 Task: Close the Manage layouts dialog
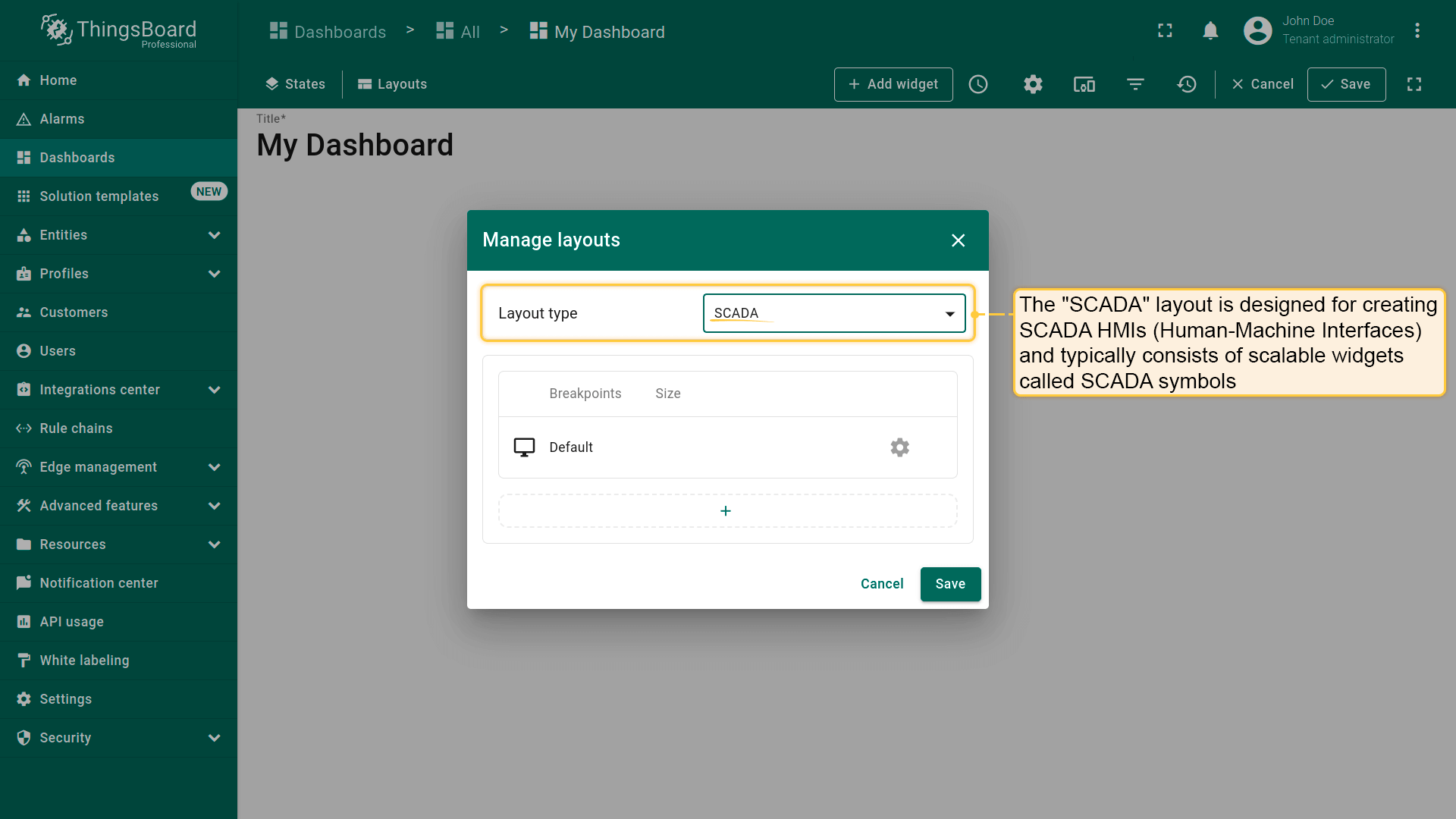pyautogui.click(x=958, y=240)
